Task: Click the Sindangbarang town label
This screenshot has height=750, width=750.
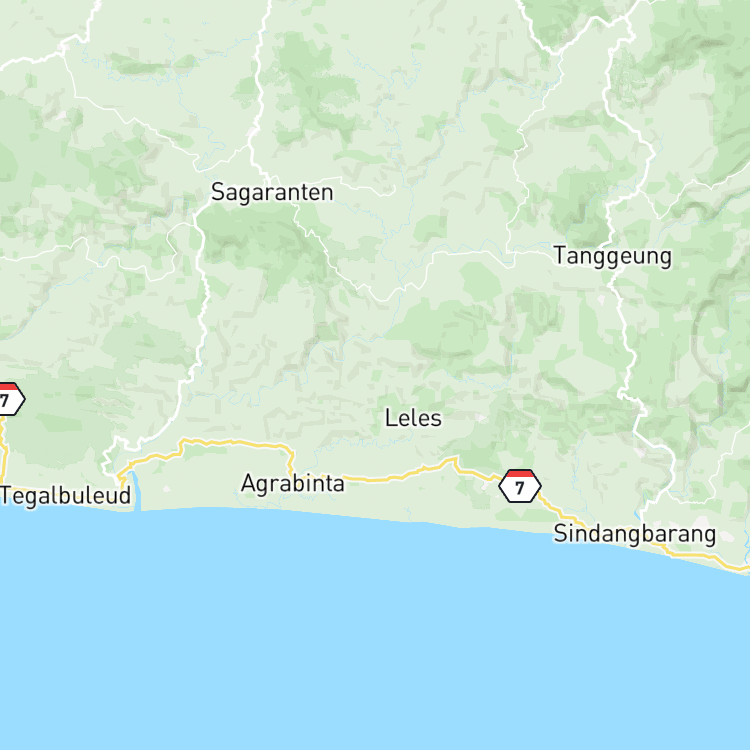Action: tap(635, 534)
